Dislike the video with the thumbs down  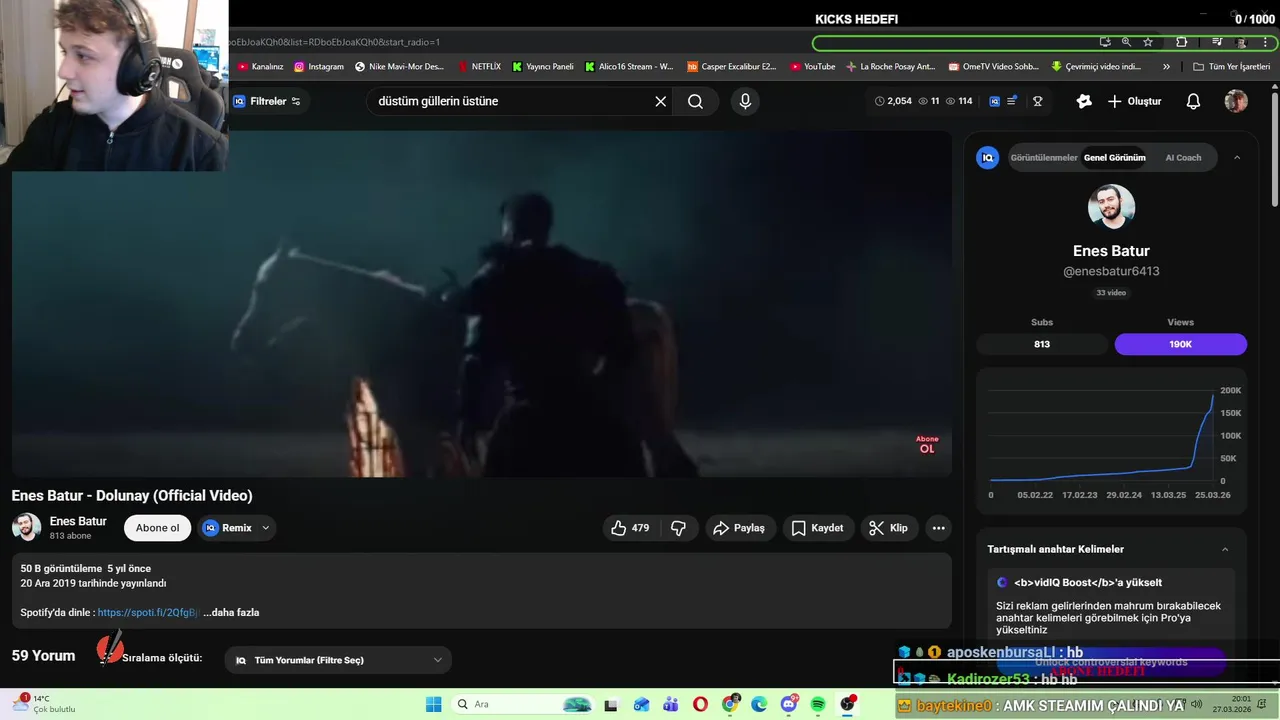click(678, 528)
